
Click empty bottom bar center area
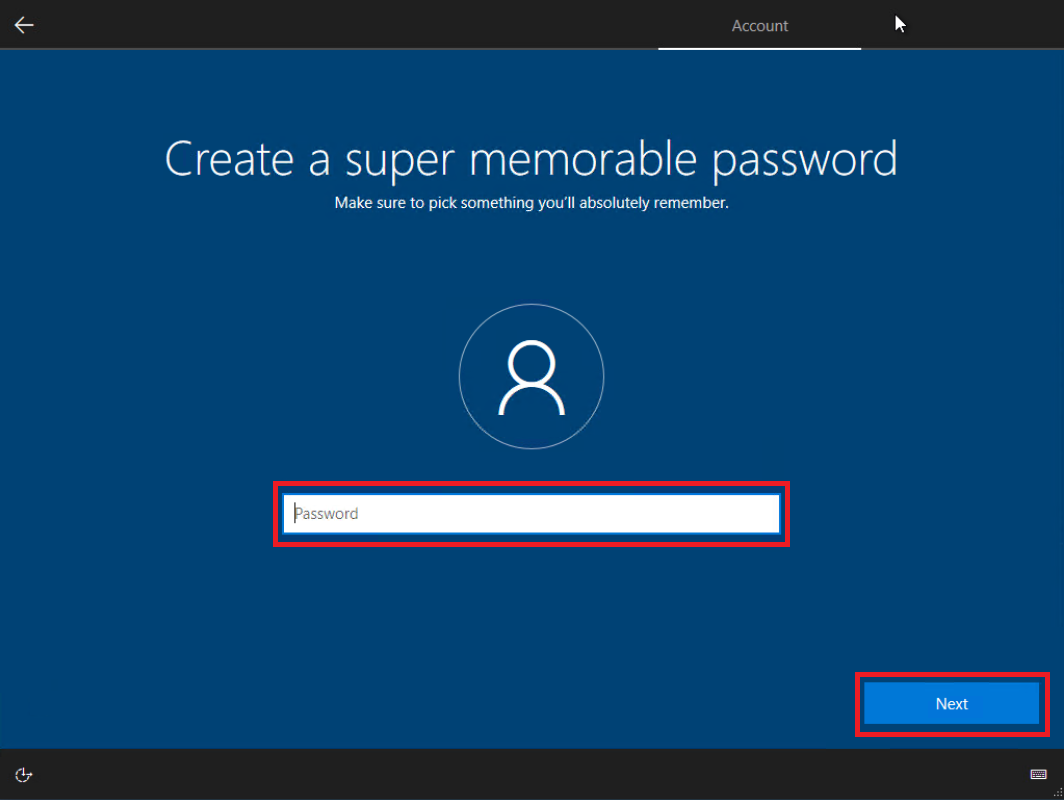(x=531, y=775)
